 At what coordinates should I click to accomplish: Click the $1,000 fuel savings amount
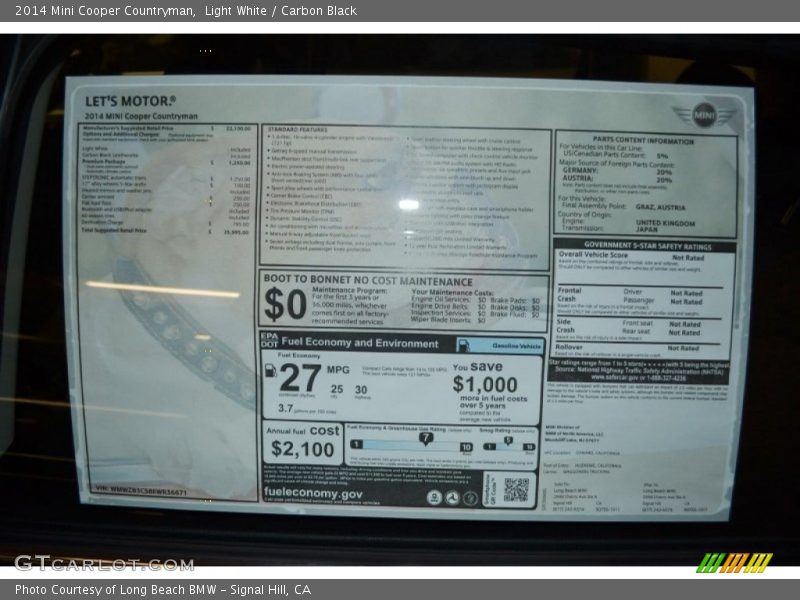[x=485, y=384]
